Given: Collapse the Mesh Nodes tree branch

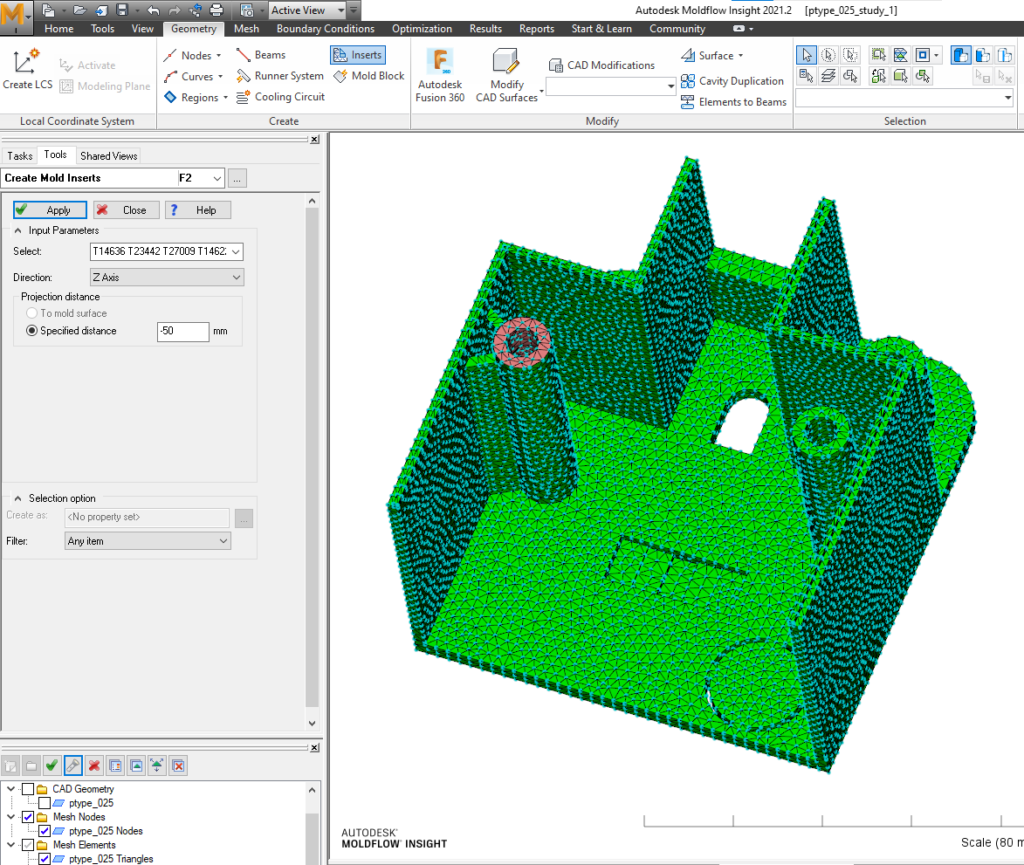Looking at the screenshot, I should (12, 815).
